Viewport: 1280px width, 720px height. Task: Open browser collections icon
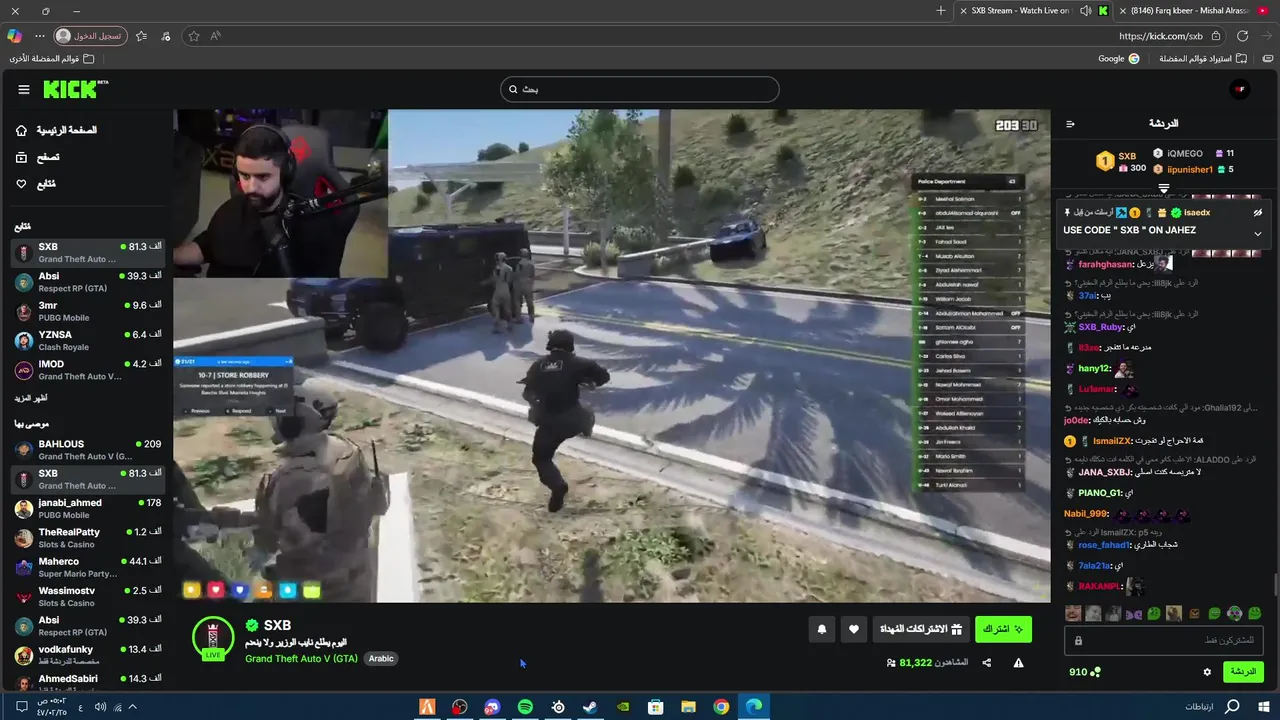tap(166, 36)
